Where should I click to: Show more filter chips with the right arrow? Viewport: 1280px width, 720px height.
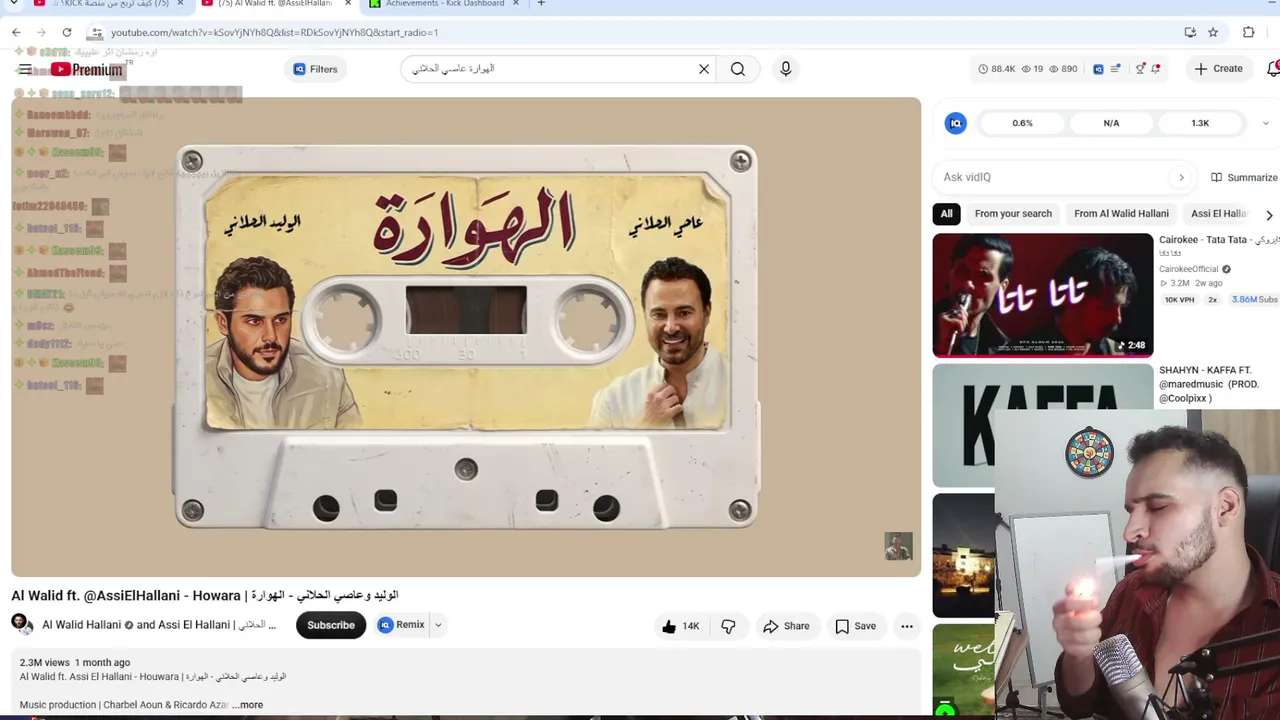click(x=1269, y=214)
